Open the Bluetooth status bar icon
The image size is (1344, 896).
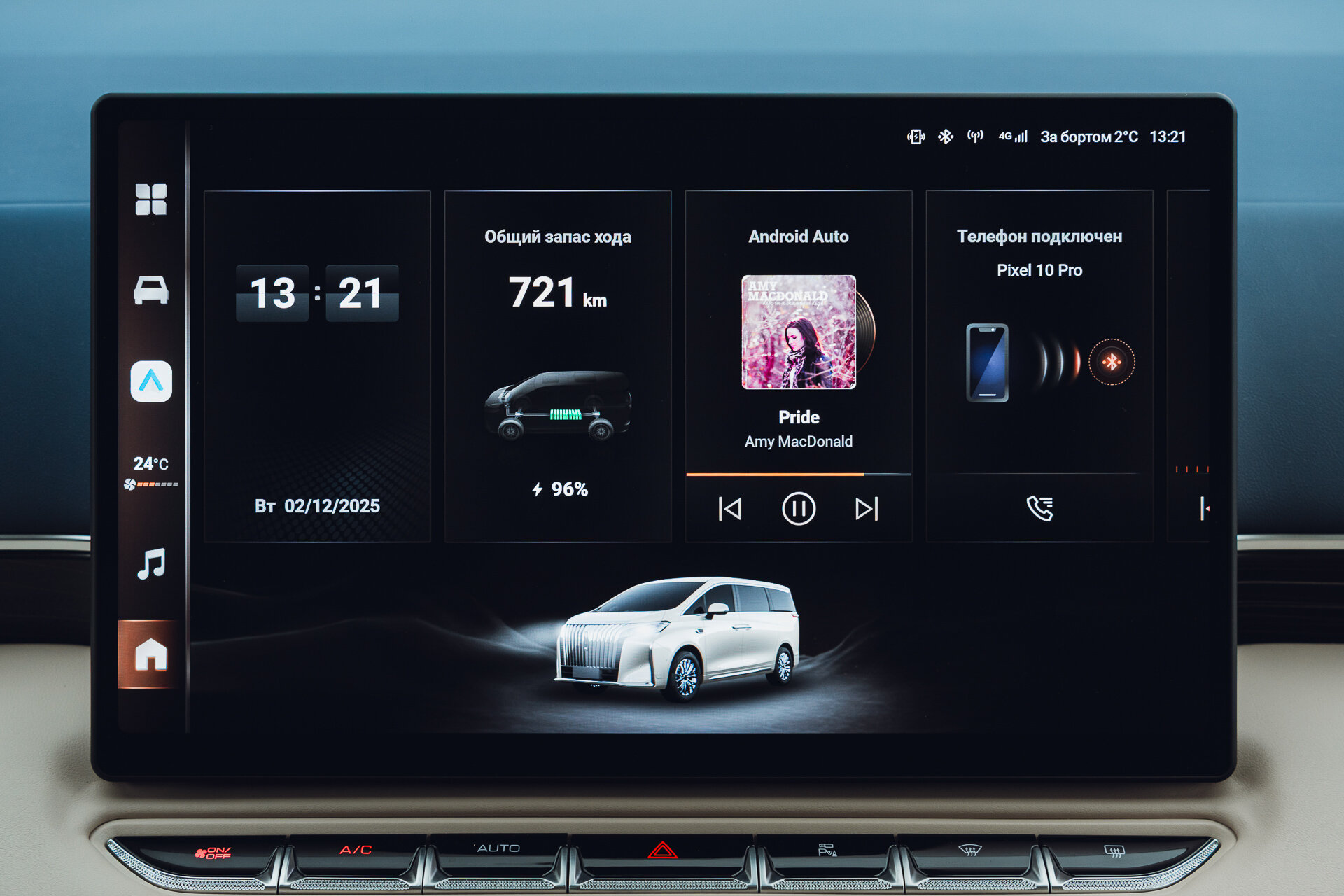point(946,136)
